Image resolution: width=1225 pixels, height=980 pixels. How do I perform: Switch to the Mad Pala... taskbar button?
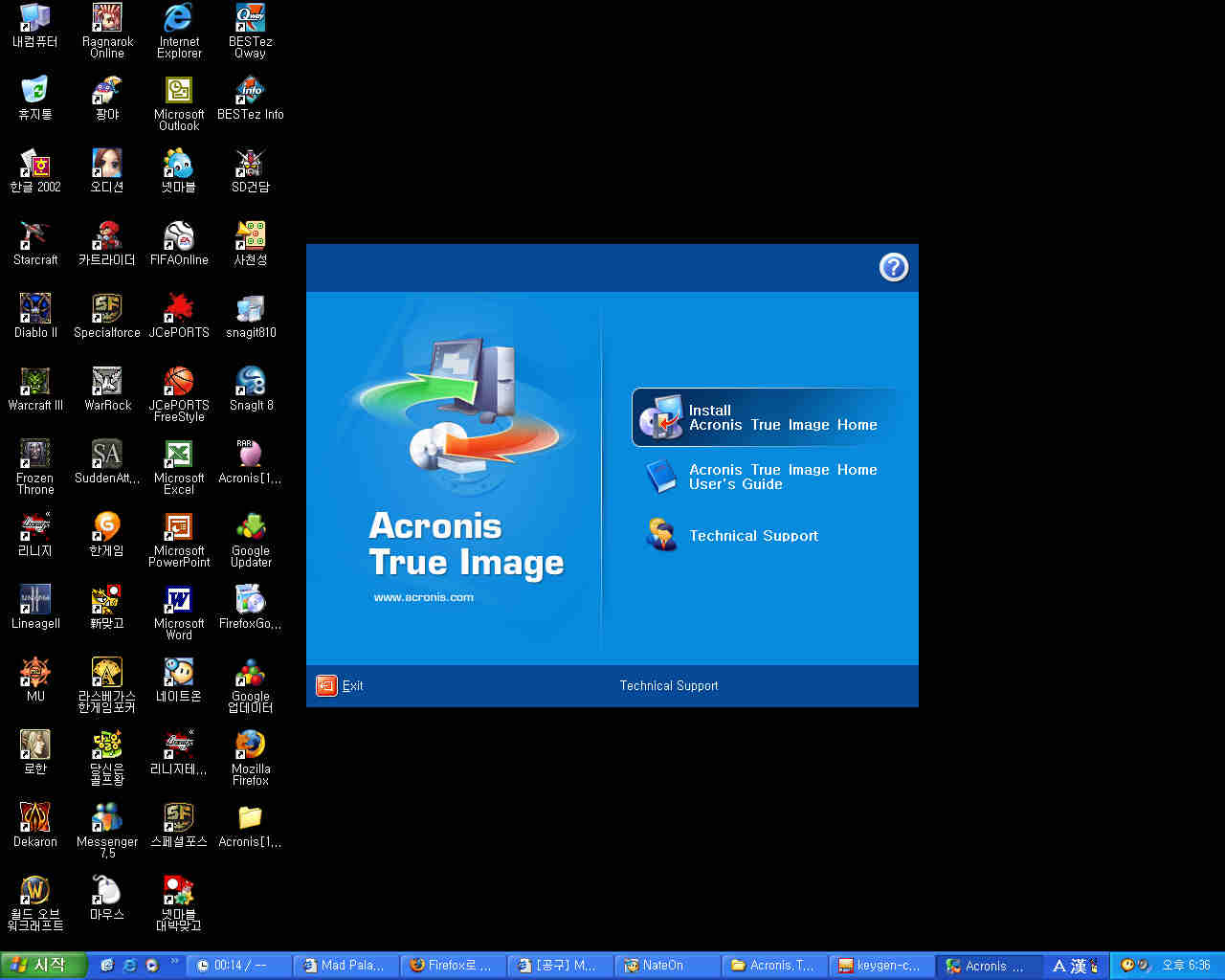click(x=344, y=966)
